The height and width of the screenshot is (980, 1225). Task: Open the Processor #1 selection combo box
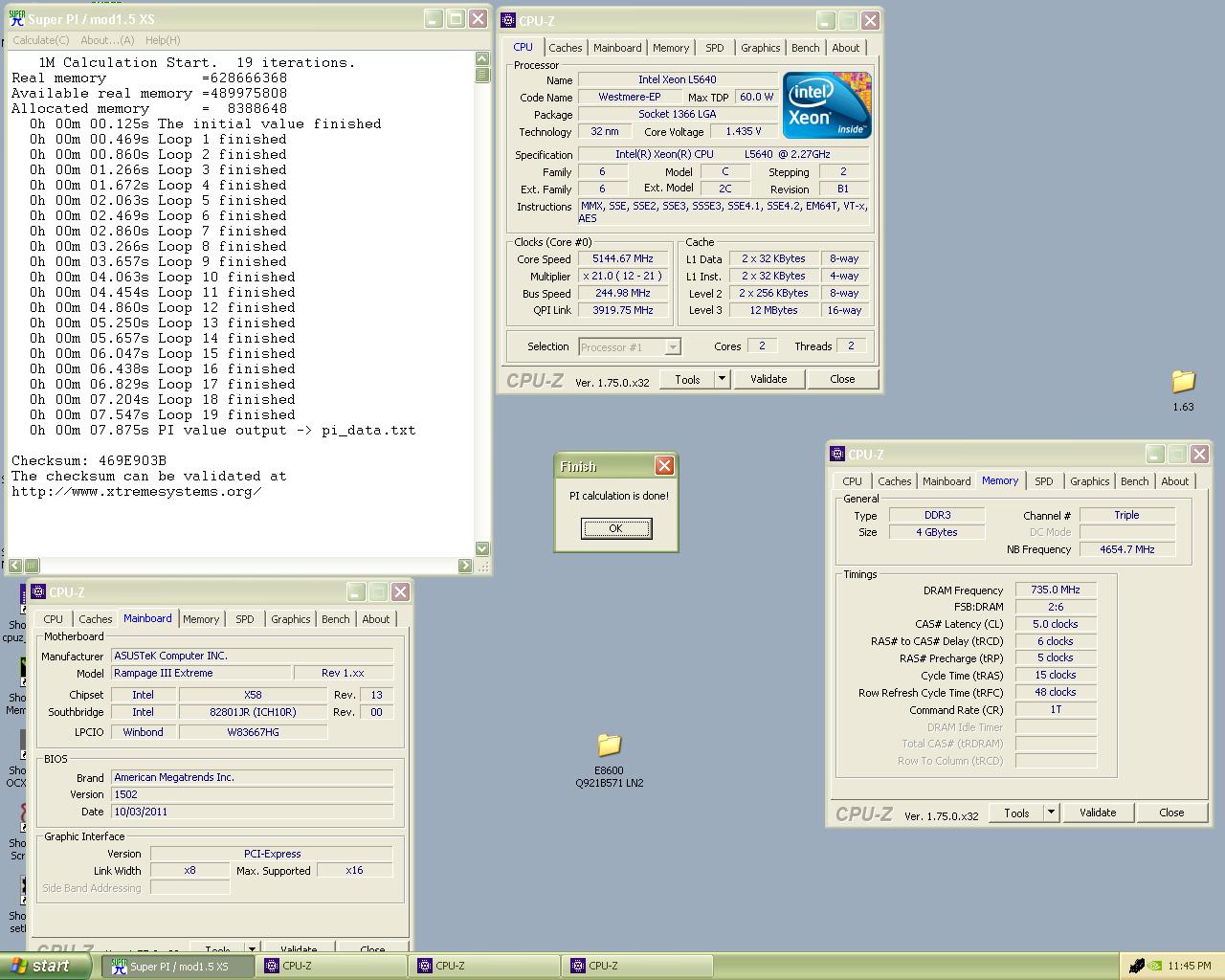(x=629, y=346)
